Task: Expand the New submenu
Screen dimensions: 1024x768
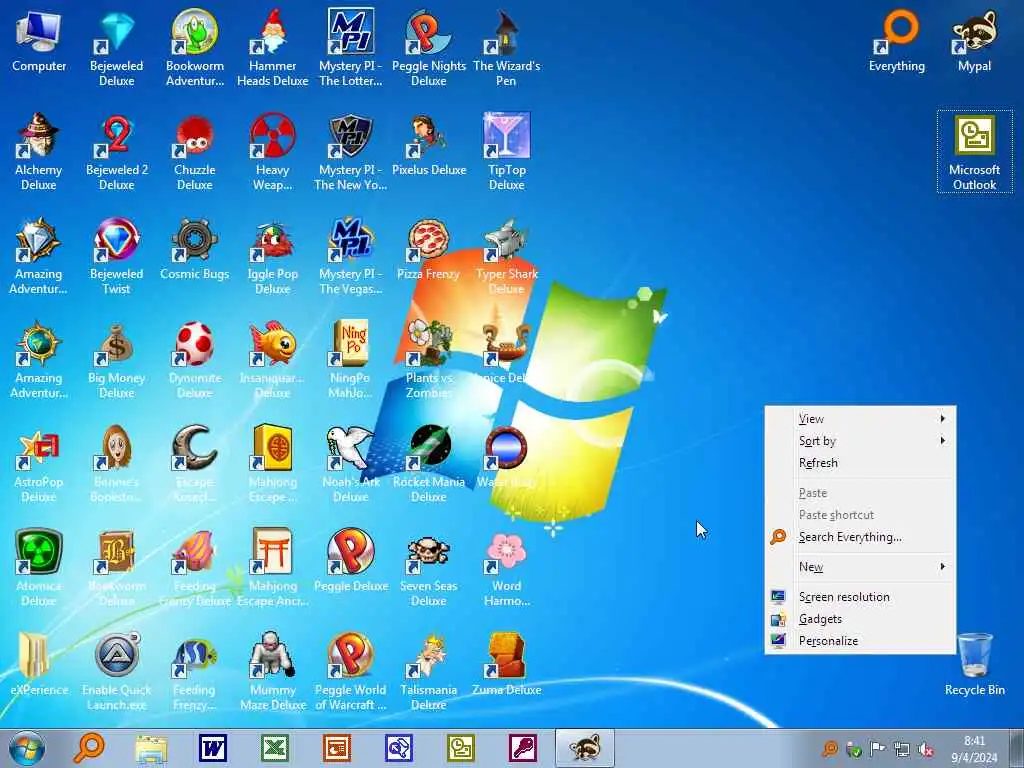Action: point(860,567)
